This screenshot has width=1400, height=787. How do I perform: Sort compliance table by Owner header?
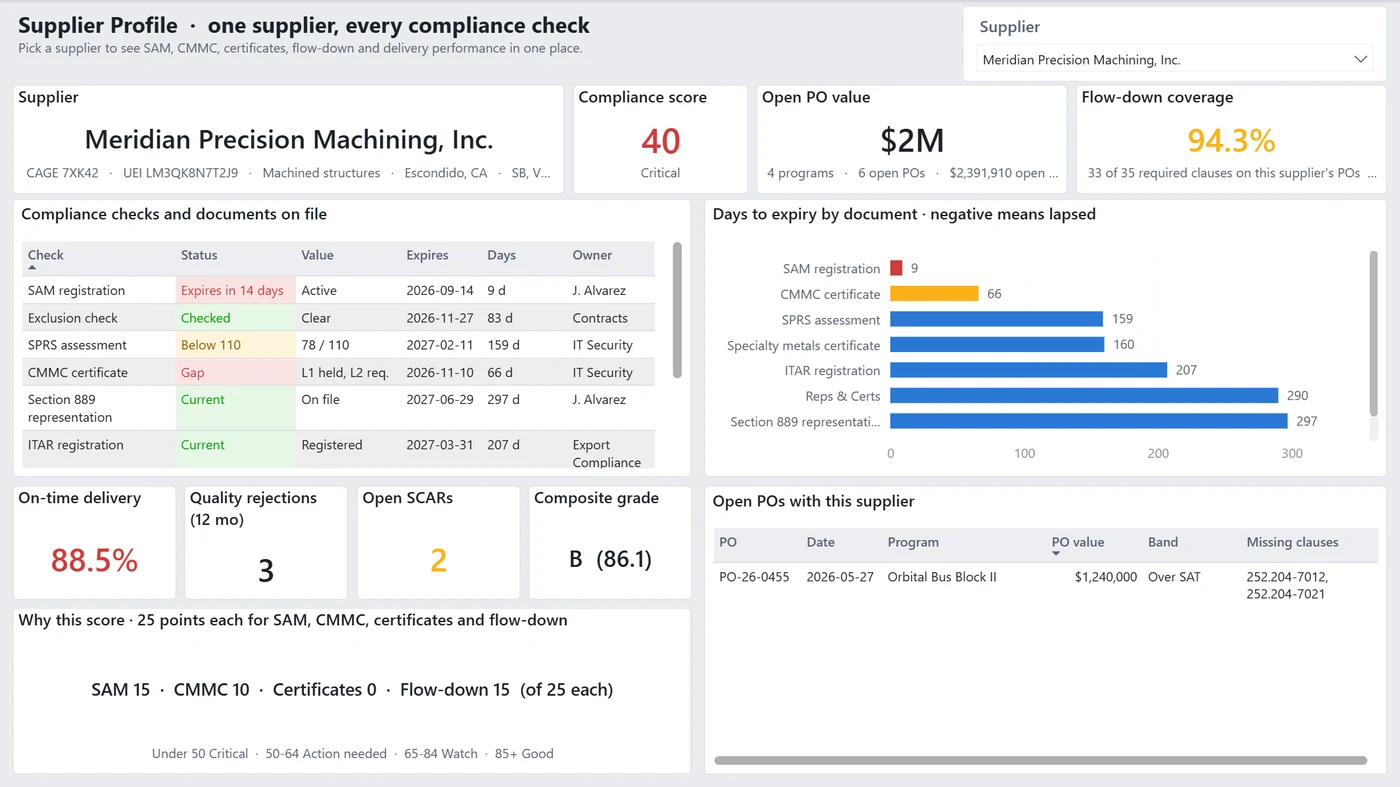[x=592, y=255]
